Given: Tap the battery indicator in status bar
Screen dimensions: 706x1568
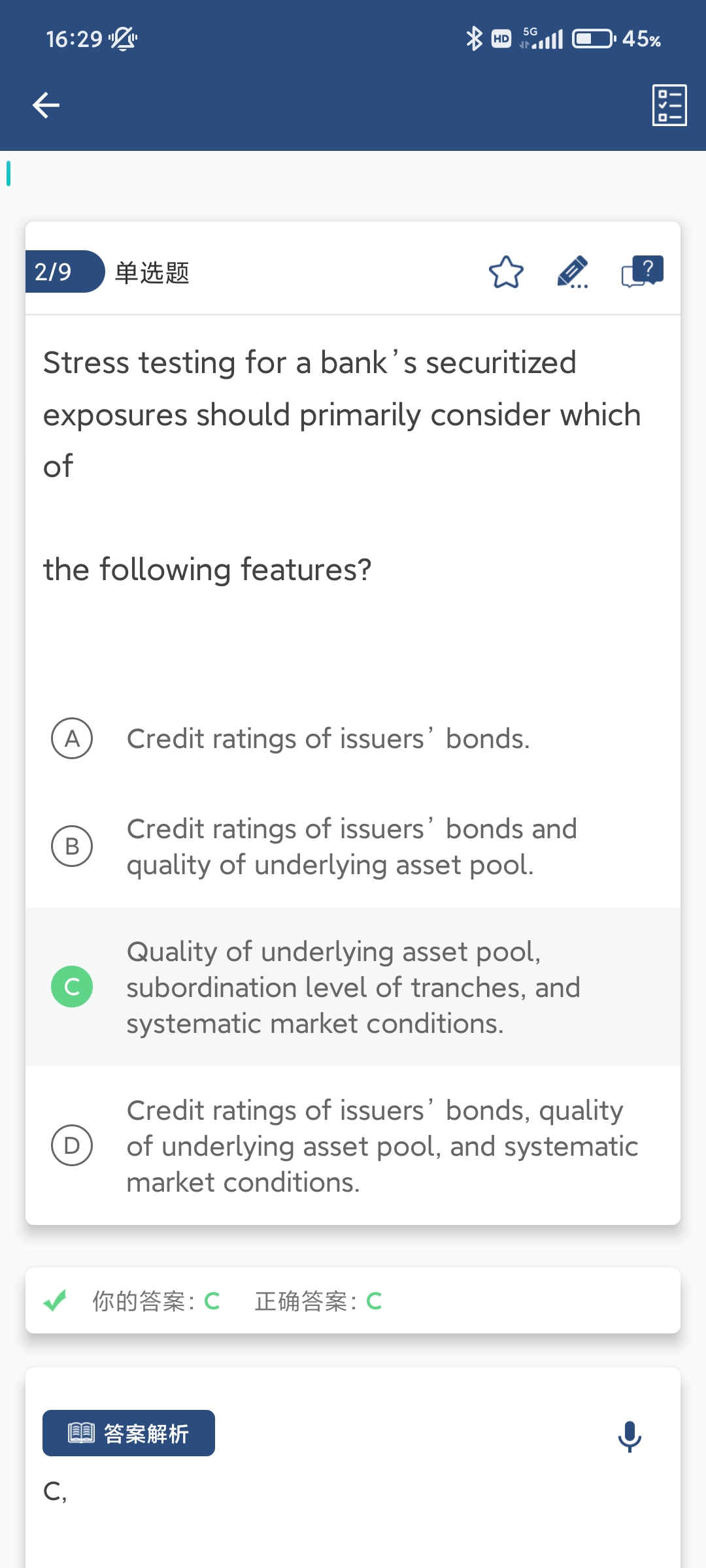Looking at the screenshot, I should point(594,39).
